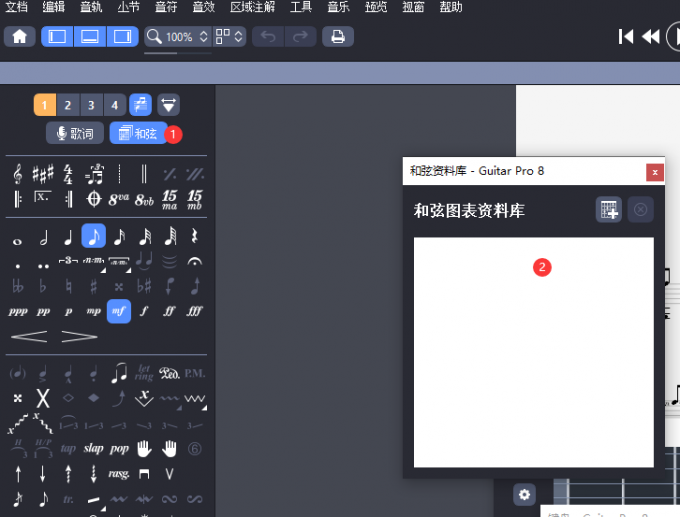Open the 工具 (Tools) menu
The width and height of the screenshot is (680, 517).
point(301,7)
